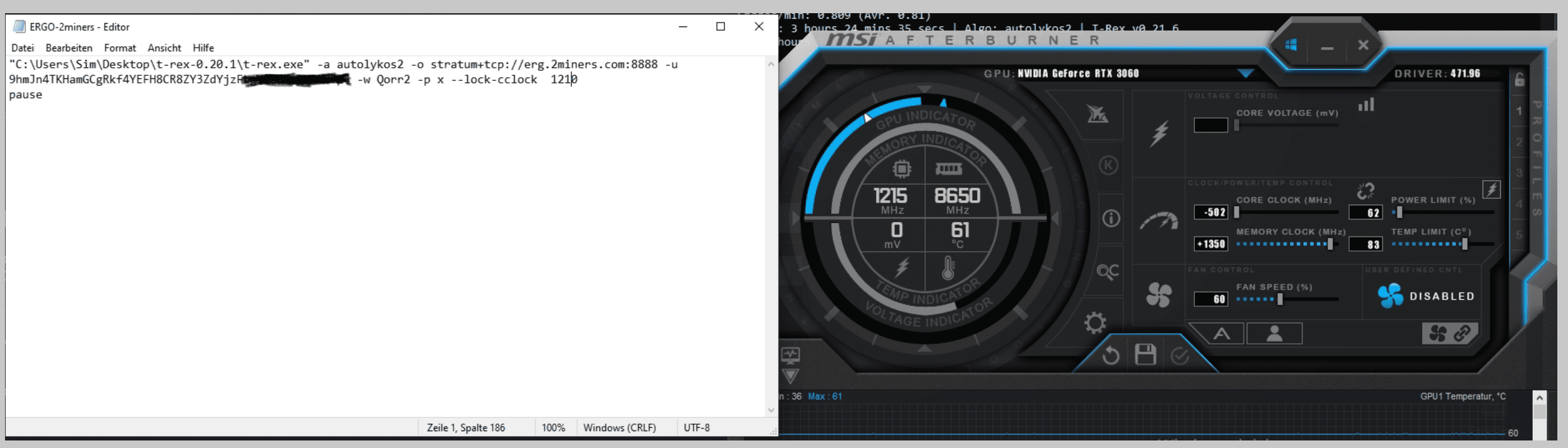
Task: Minimize the Afterburner window
Action: tap(1327, 48)
